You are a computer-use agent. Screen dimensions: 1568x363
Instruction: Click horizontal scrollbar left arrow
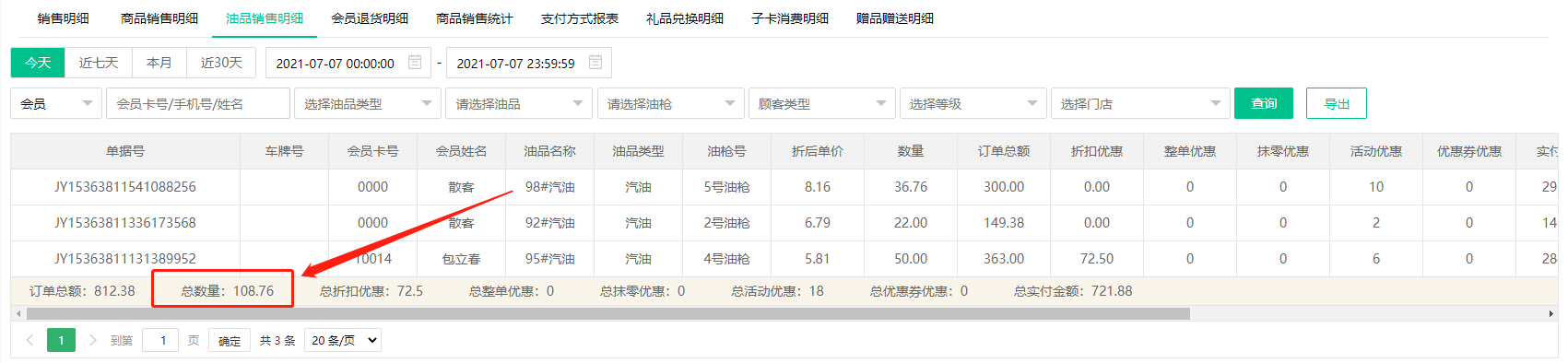point(18,314)
